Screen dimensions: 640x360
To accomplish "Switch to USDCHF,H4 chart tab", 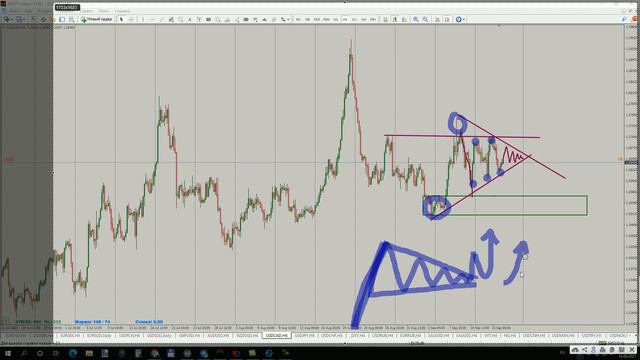I will (332, 336).
